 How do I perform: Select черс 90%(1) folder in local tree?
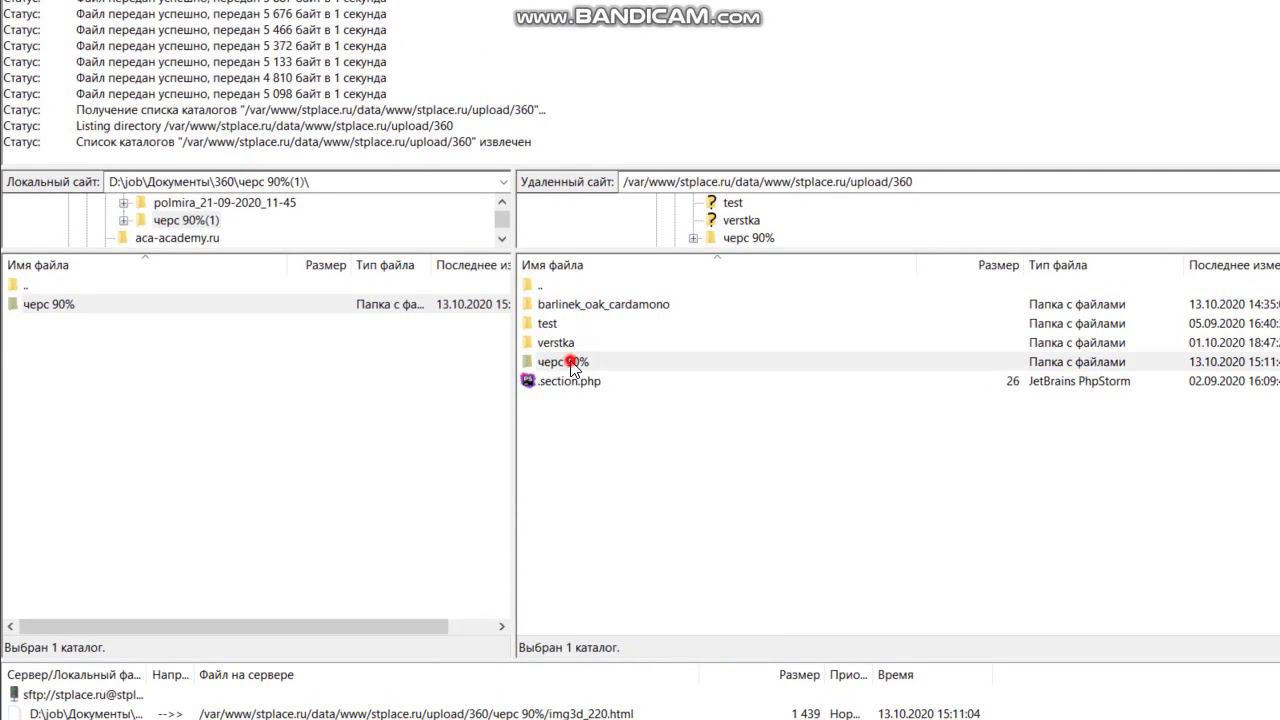pyautogui.click(x=186, y=220)
